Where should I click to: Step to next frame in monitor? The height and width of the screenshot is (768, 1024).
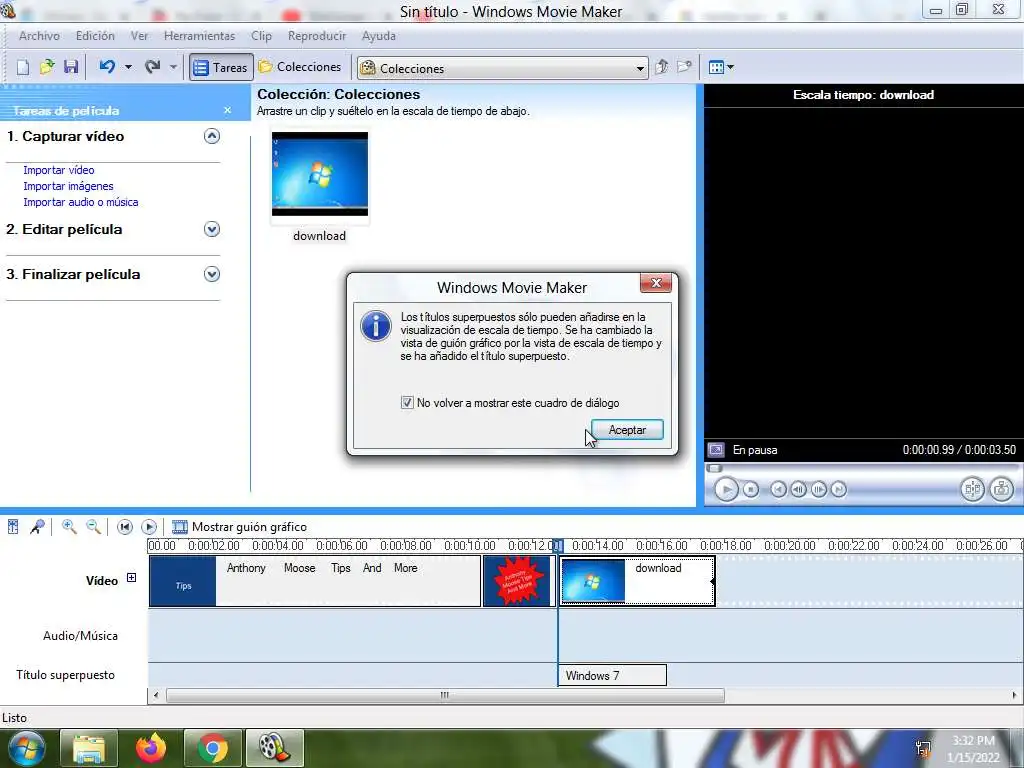point(818,489)
